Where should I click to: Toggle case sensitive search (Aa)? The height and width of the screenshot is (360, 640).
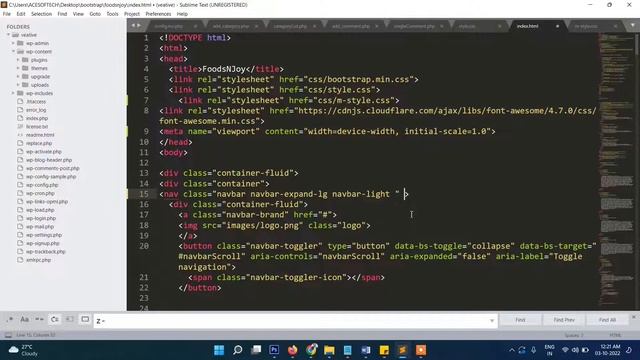[24, 320]
